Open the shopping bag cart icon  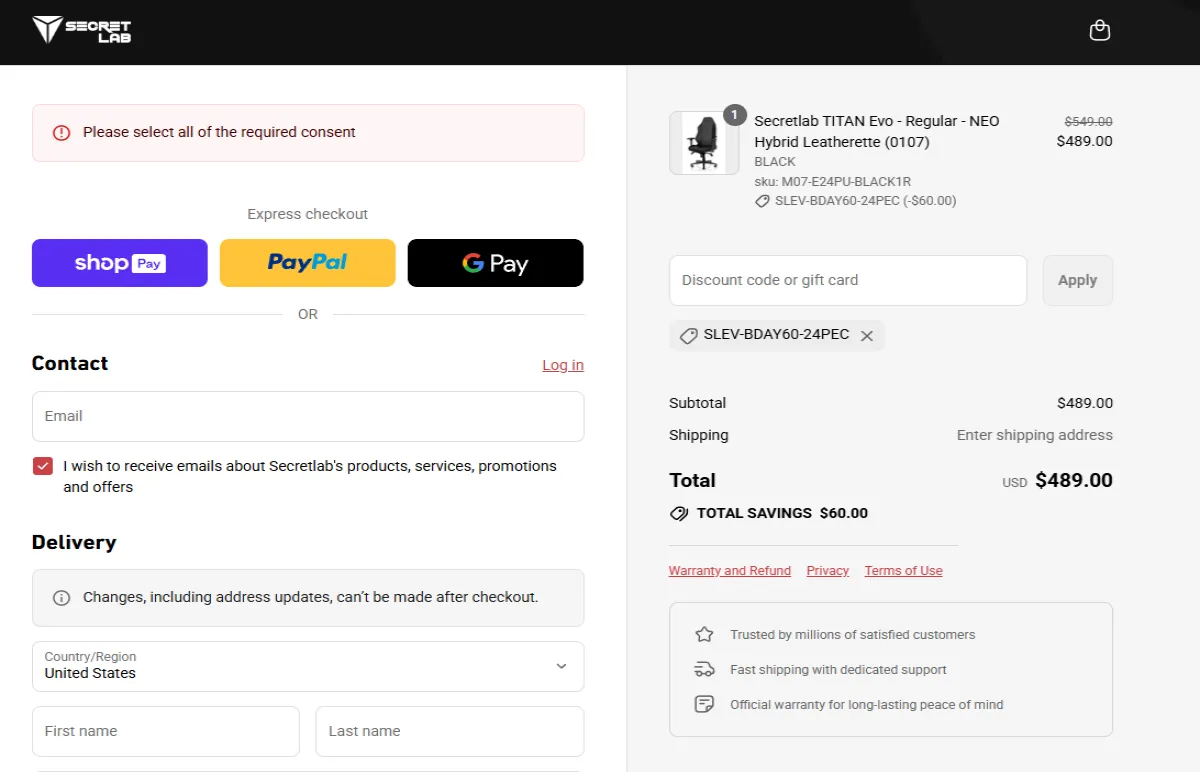point(1099,31)
